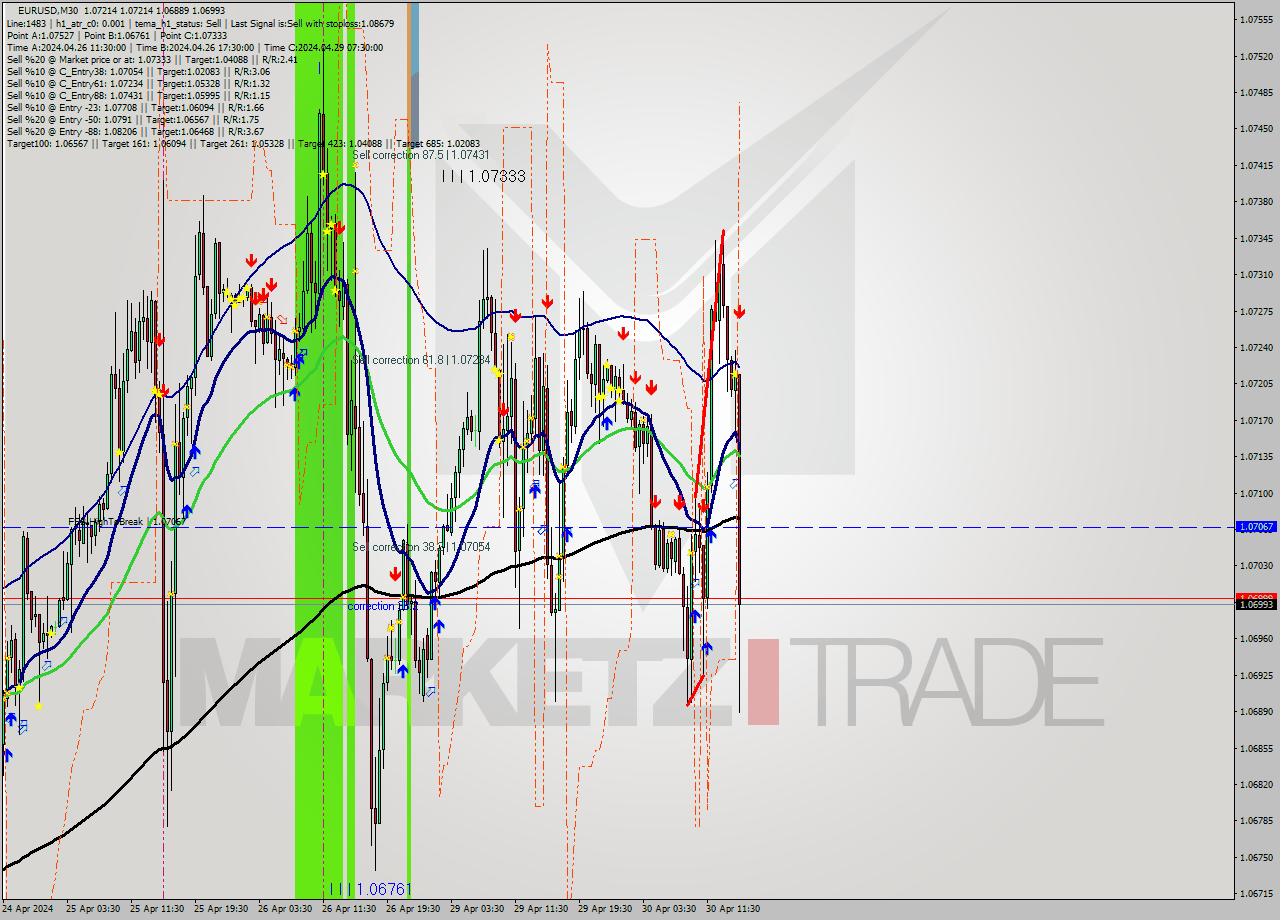Click the 'Time A:2024.04.26 11:30:00' info line

click(x=194, y=47)
